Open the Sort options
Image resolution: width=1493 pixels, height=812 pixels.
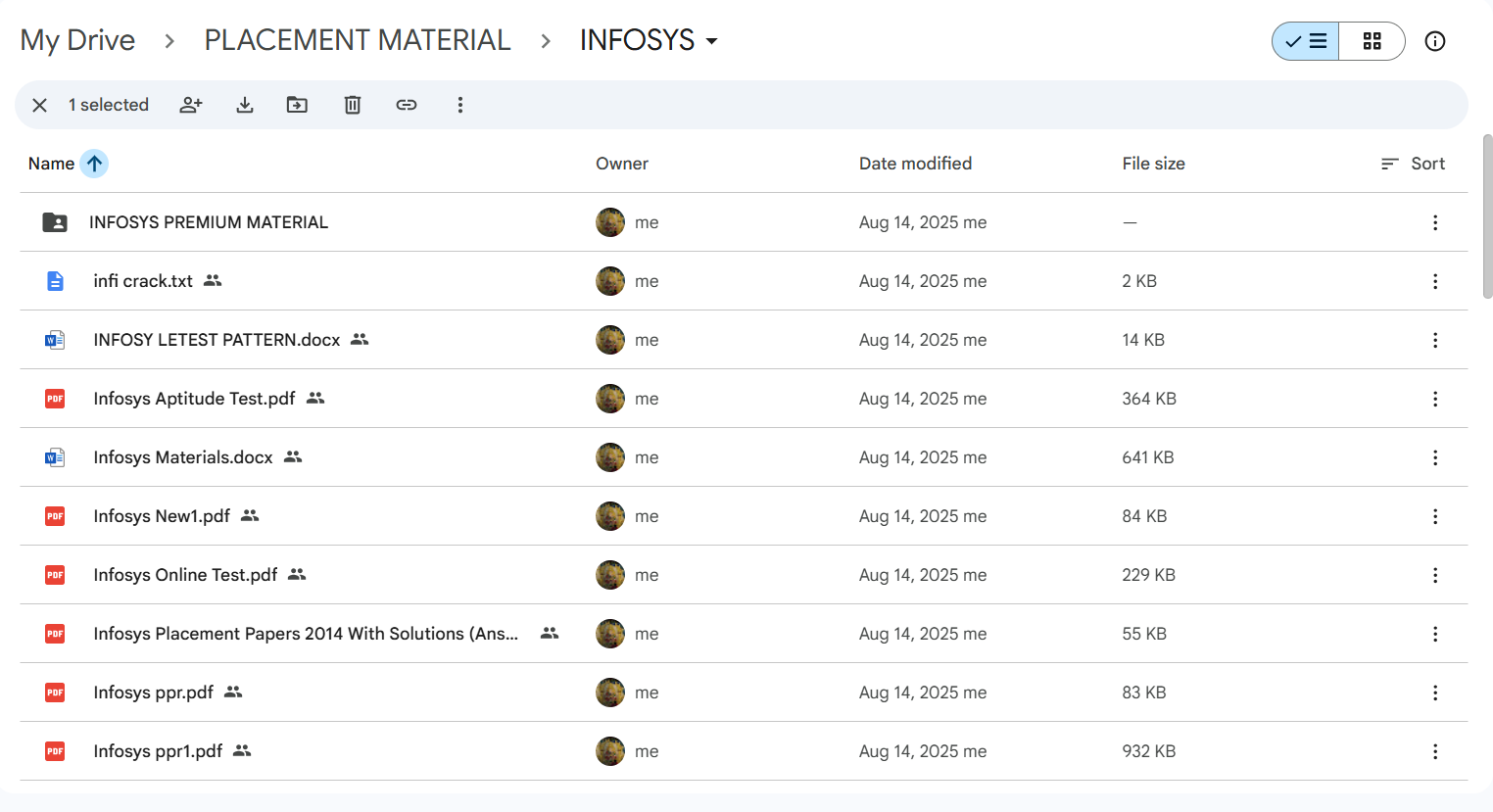pyautogui.click(x=1413, y=164)
